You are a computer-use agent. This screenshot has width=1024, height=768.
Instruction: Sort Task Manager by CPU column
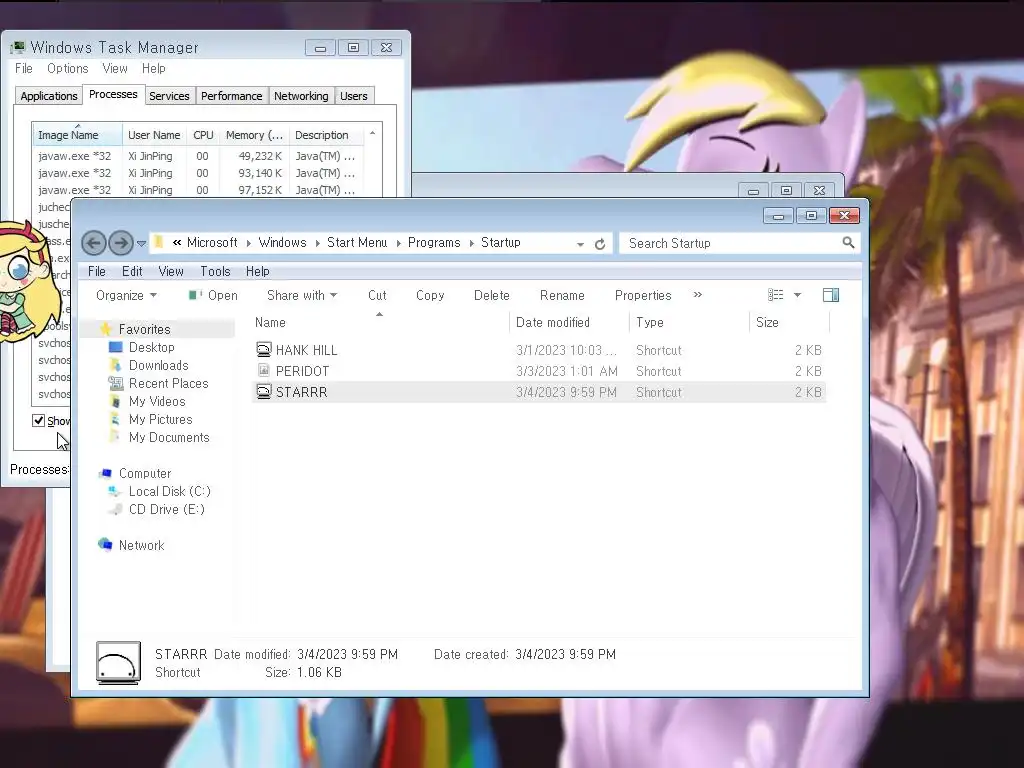click(x=203, y=135)
